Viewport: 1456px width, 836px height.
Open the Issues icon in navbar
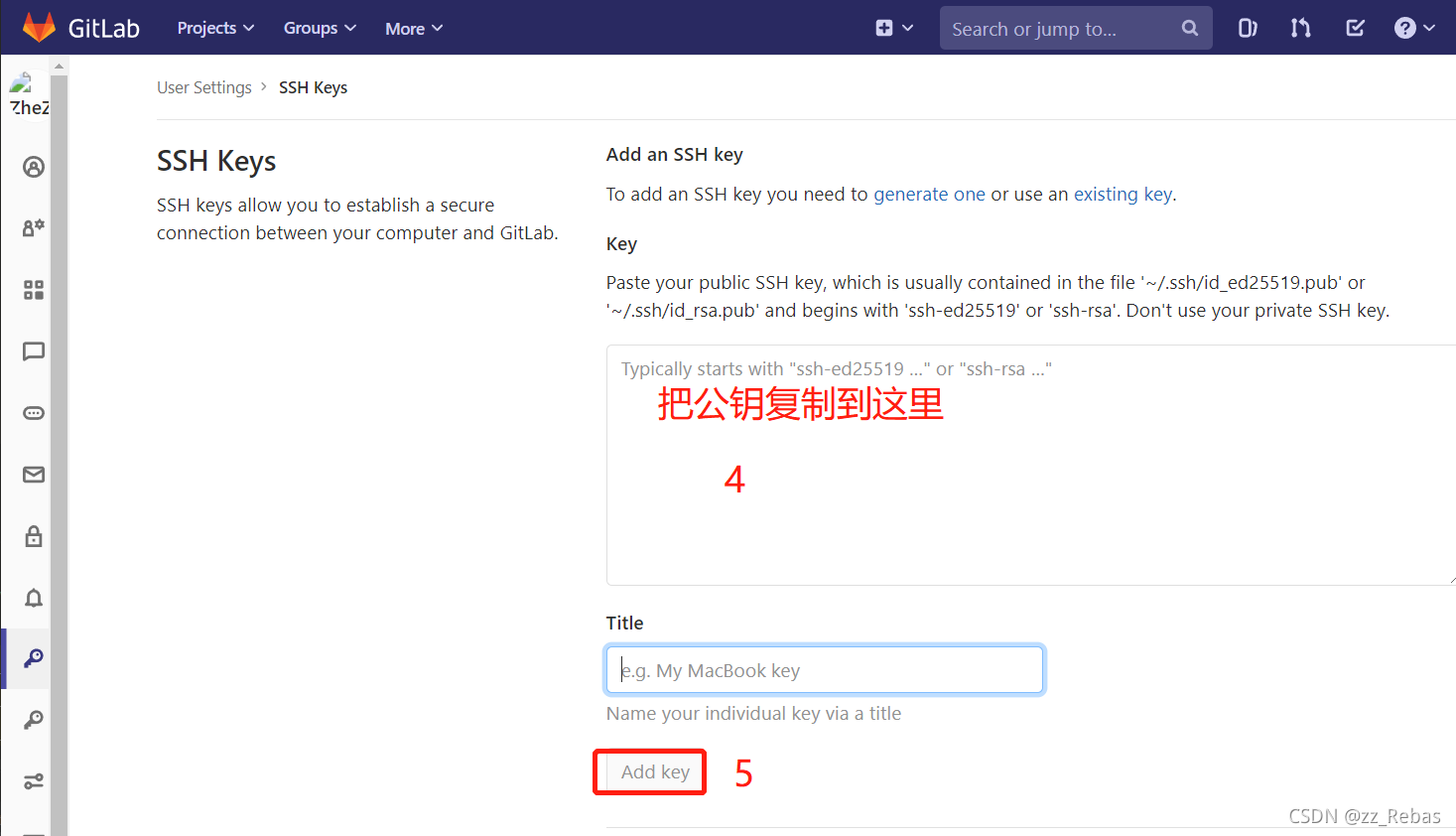click(1248, 28)
